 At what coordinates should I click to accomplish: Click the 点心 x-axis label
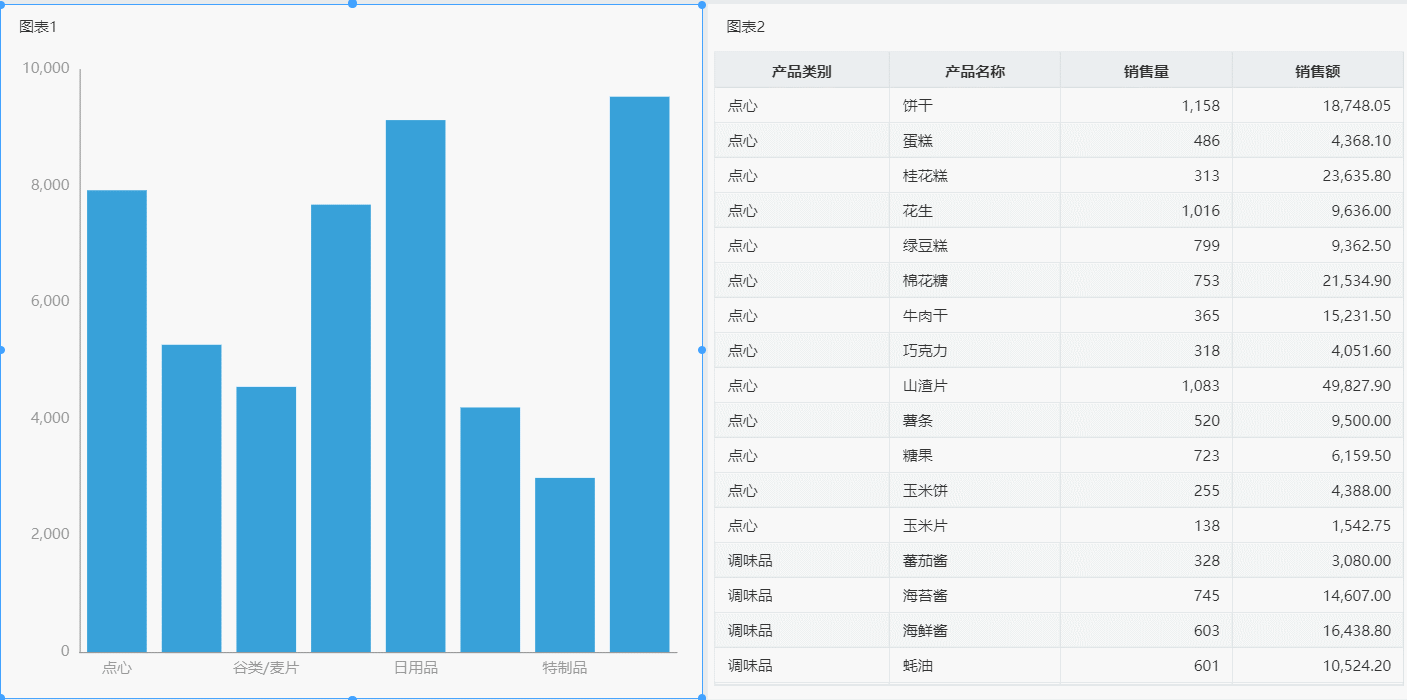click(117, 668)
